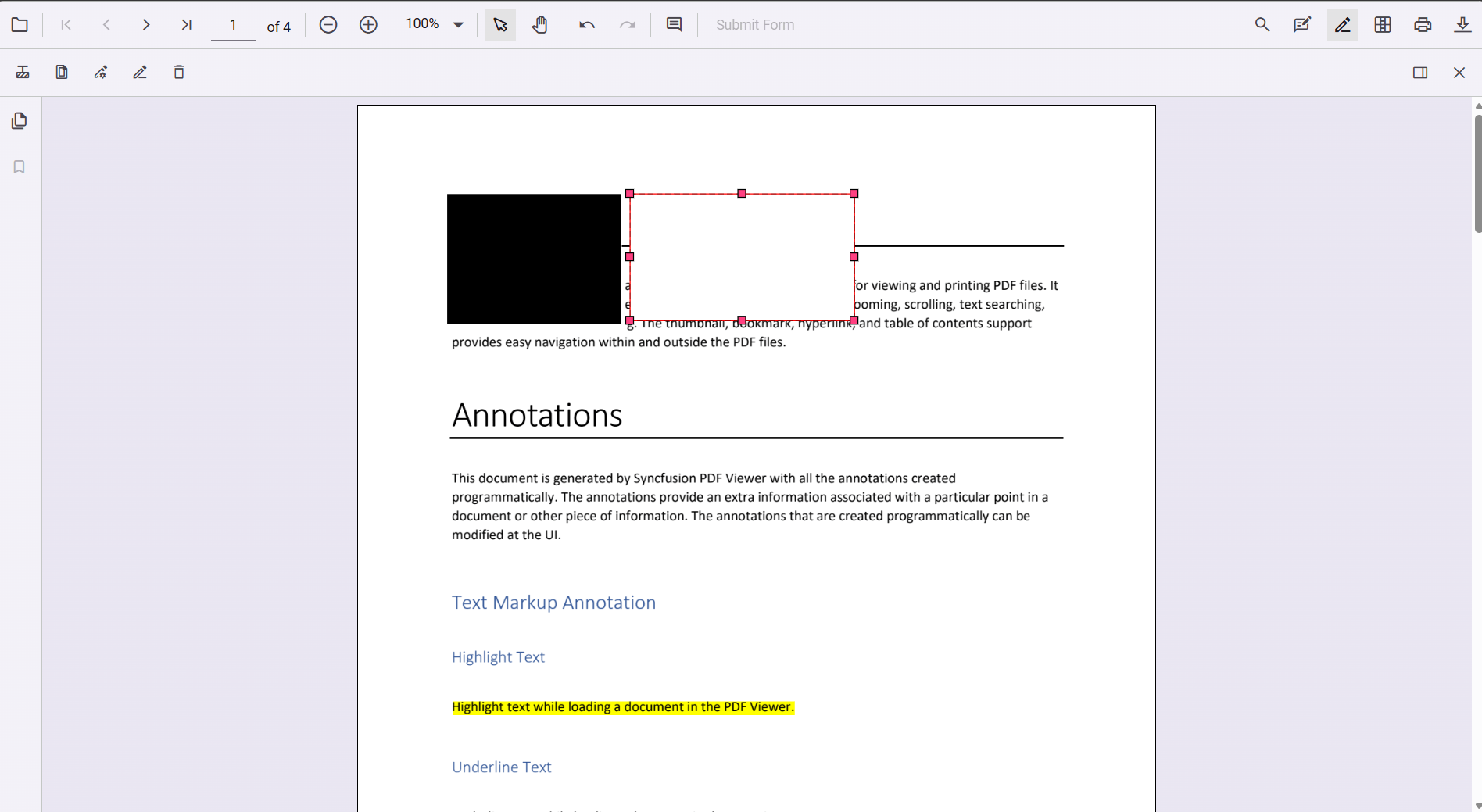
Task: Open the annotation properties settings
Action: coord(100,72)
